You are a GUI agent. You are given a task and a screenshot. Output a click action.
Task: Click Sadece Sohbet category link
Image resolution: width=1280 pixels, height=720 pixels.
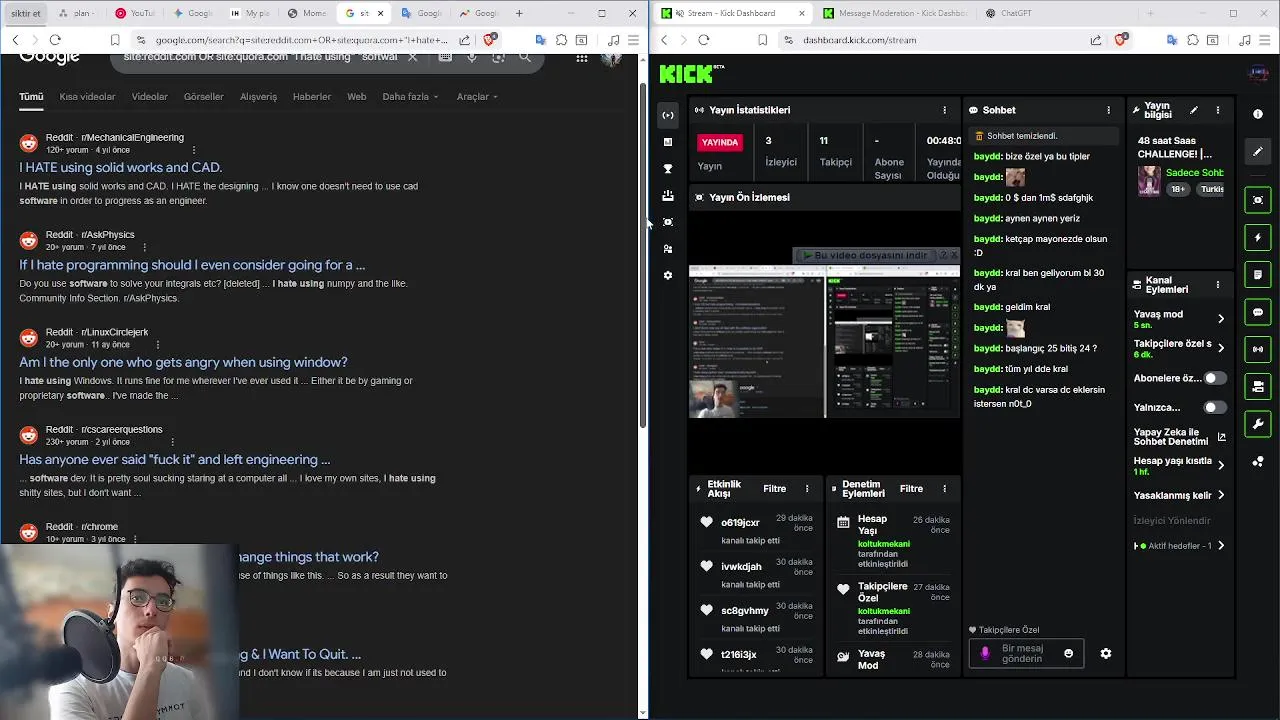(1194, 173)
